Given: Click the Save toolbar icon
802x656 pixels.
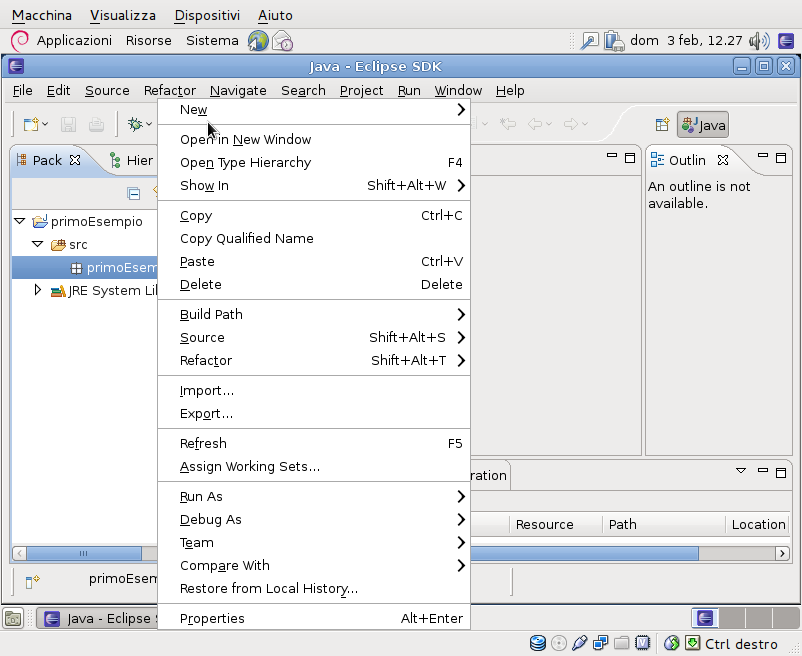Looking at the screenshot, I should pyautogui.click(x=69, y=124).
